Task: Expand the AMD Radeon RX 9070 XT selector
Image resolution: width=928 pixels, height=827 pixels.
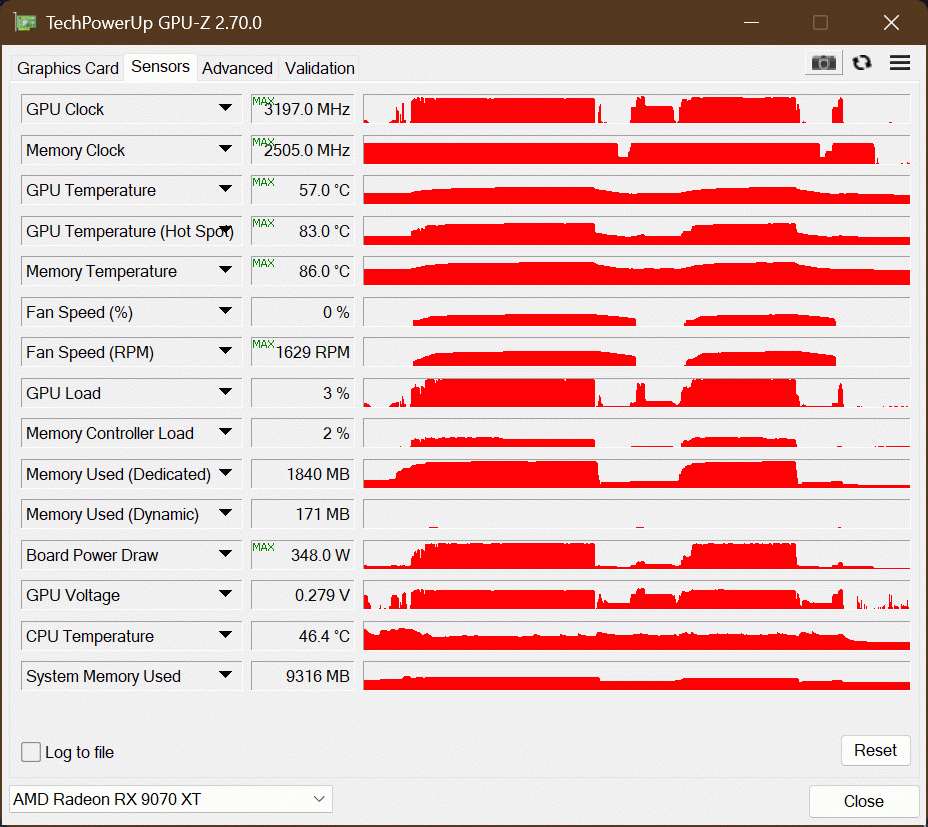Action: [x=171, y=799]
